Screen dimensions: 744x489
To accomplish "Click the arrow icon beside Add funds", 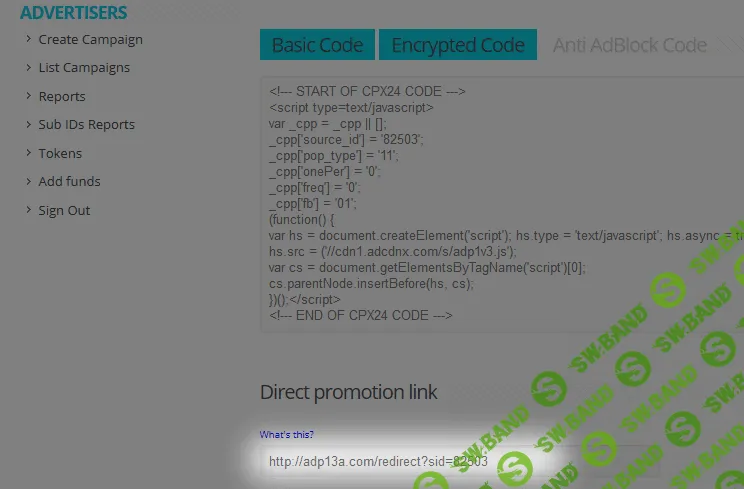I will click(x=28, y=182).
